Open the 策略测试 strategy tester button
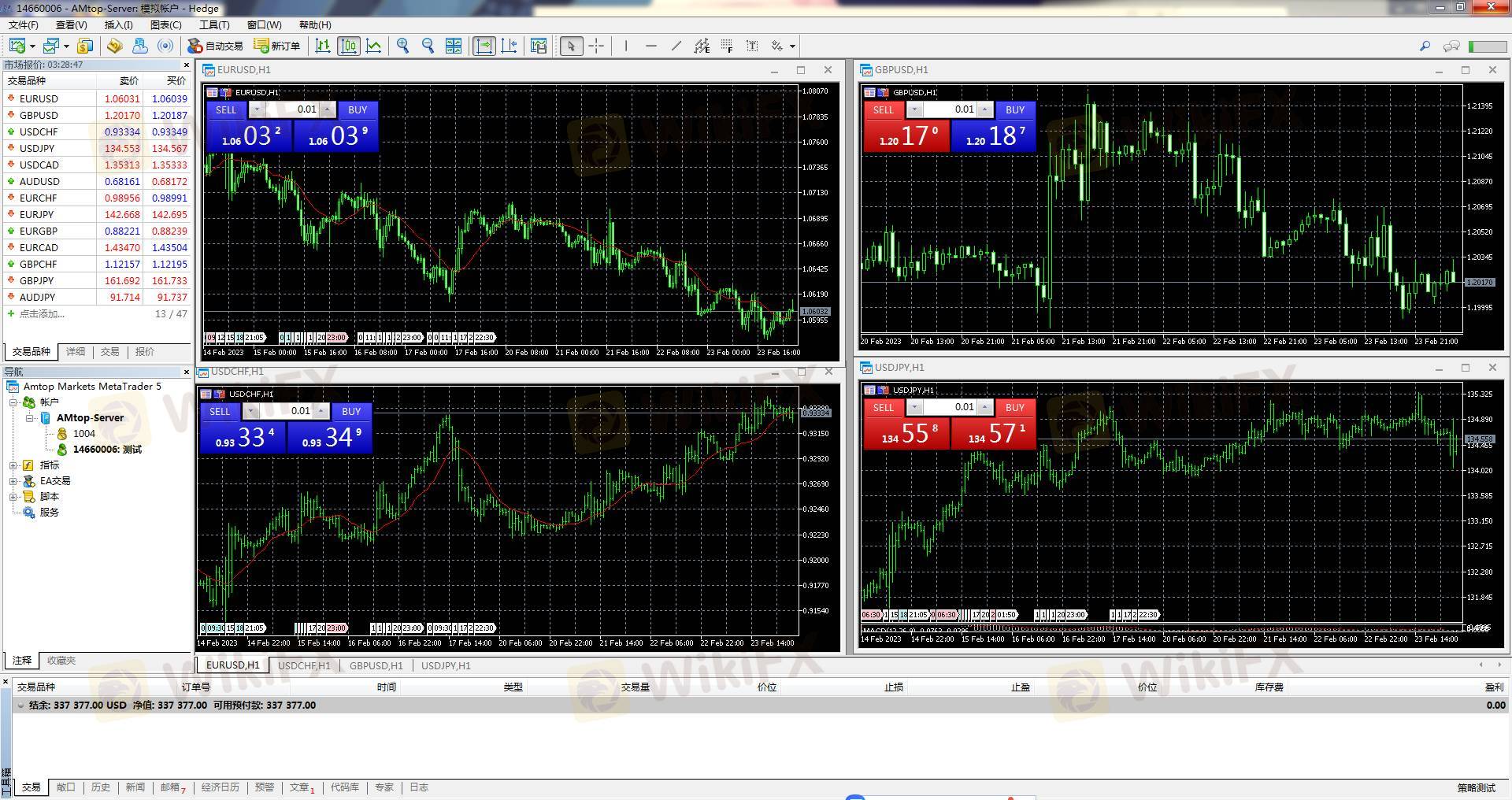1512x800 pixels. click(x=1476, y=787)
